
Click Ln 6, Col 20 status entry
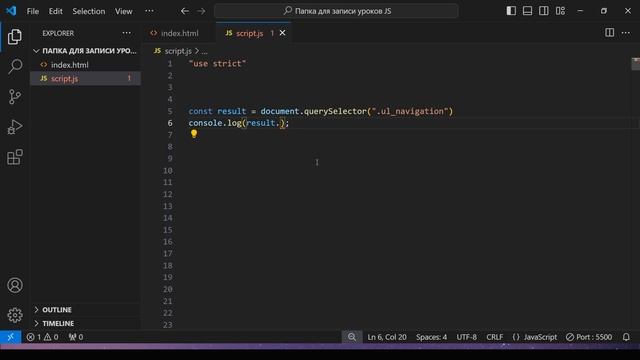(x=387, y=337)
